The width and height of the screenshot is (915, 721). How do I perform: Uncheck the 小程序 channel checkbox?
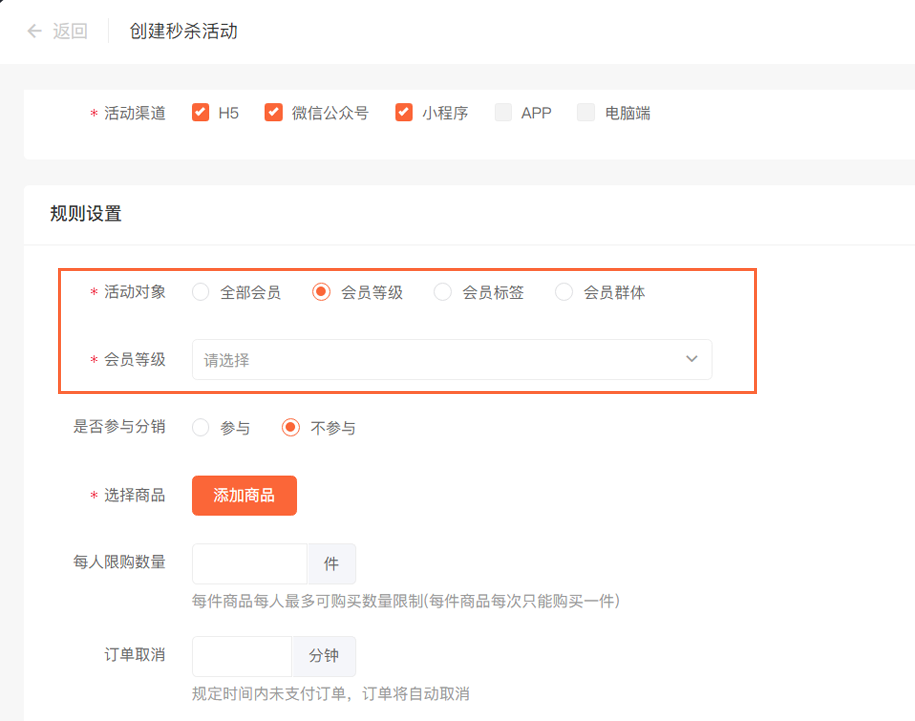pos(404,113)
